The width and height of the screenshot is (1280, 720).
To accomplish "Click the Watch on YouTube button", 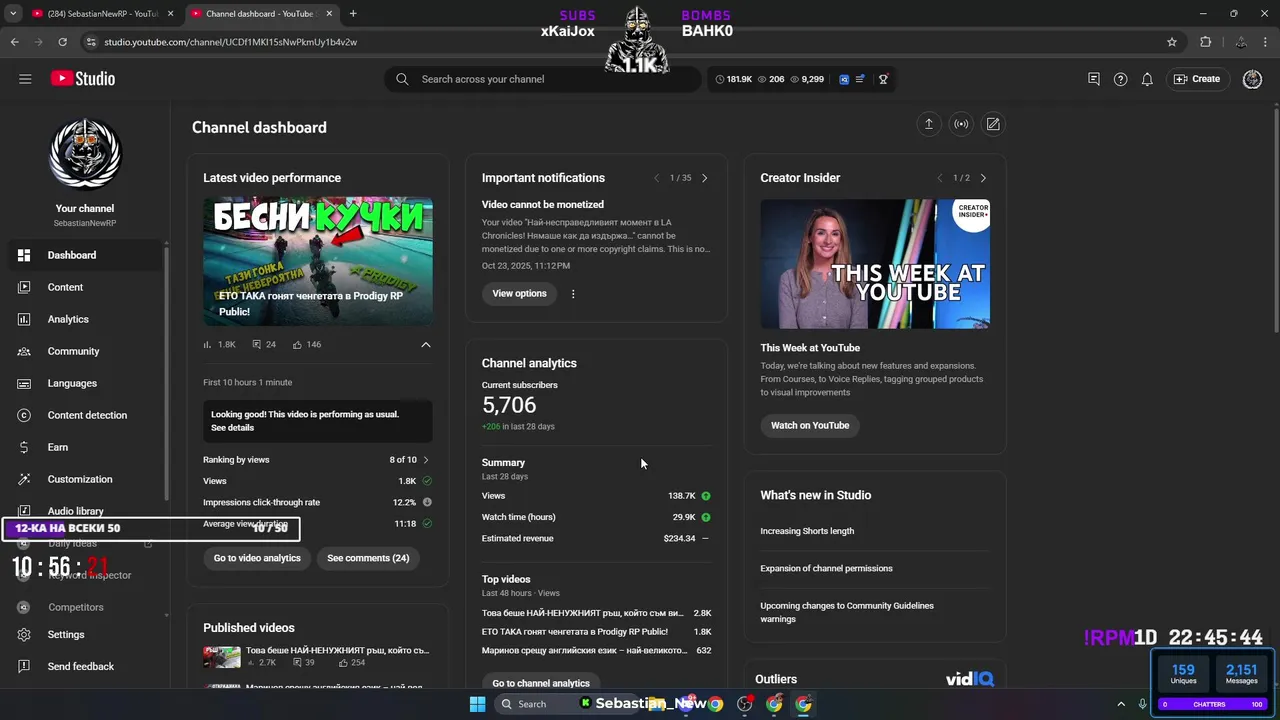I will 810,425.
